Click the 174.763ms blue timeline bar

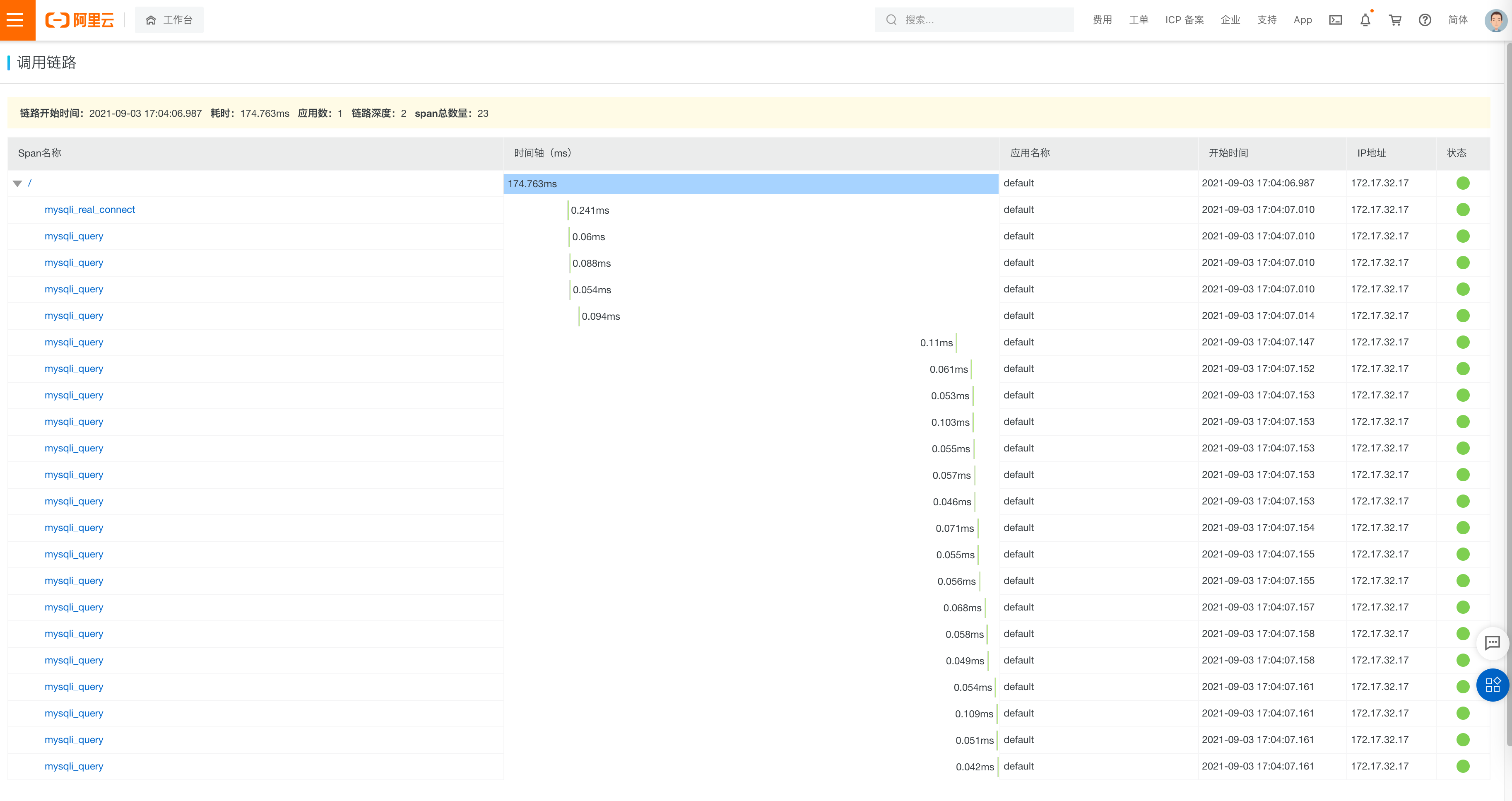pyautogui.click(x=751, y=184)
